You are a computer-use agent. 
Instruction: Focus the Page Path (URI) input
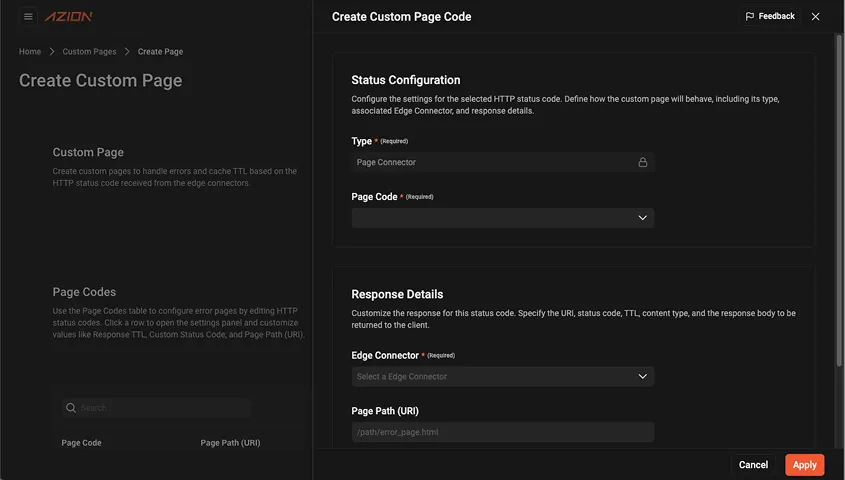pos(502,432)
